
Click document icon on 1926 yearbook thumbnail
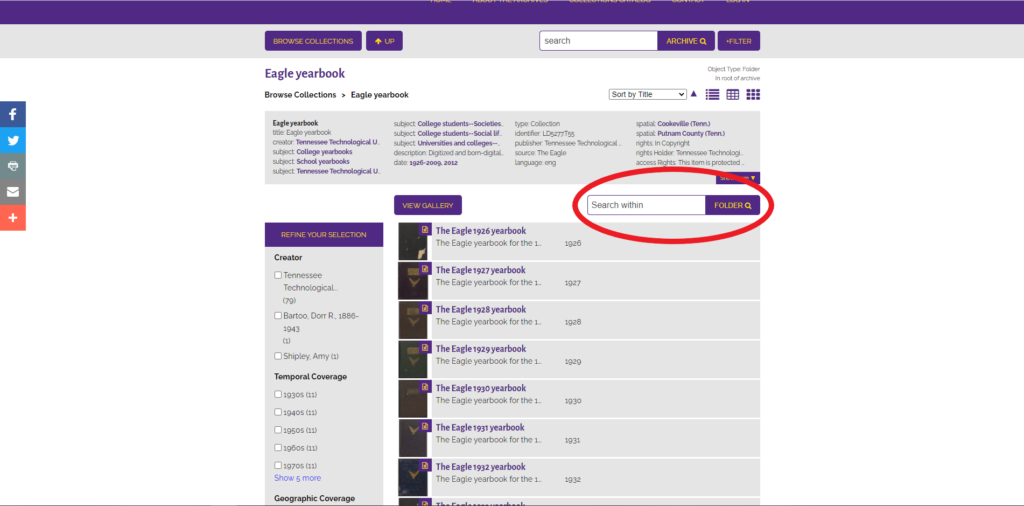click(x=425, y=229)
